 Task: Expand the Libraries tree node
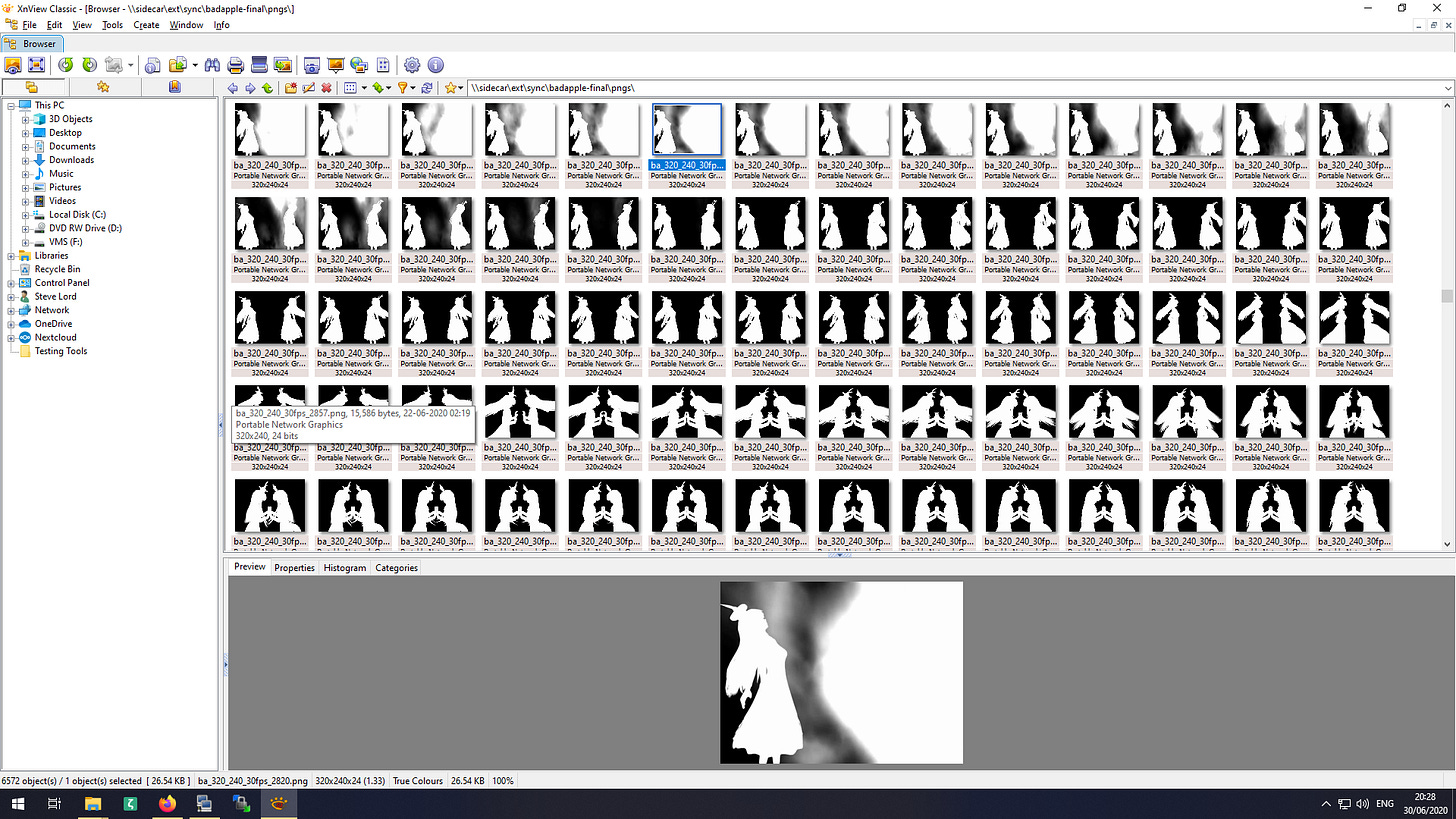click(12, 256)
